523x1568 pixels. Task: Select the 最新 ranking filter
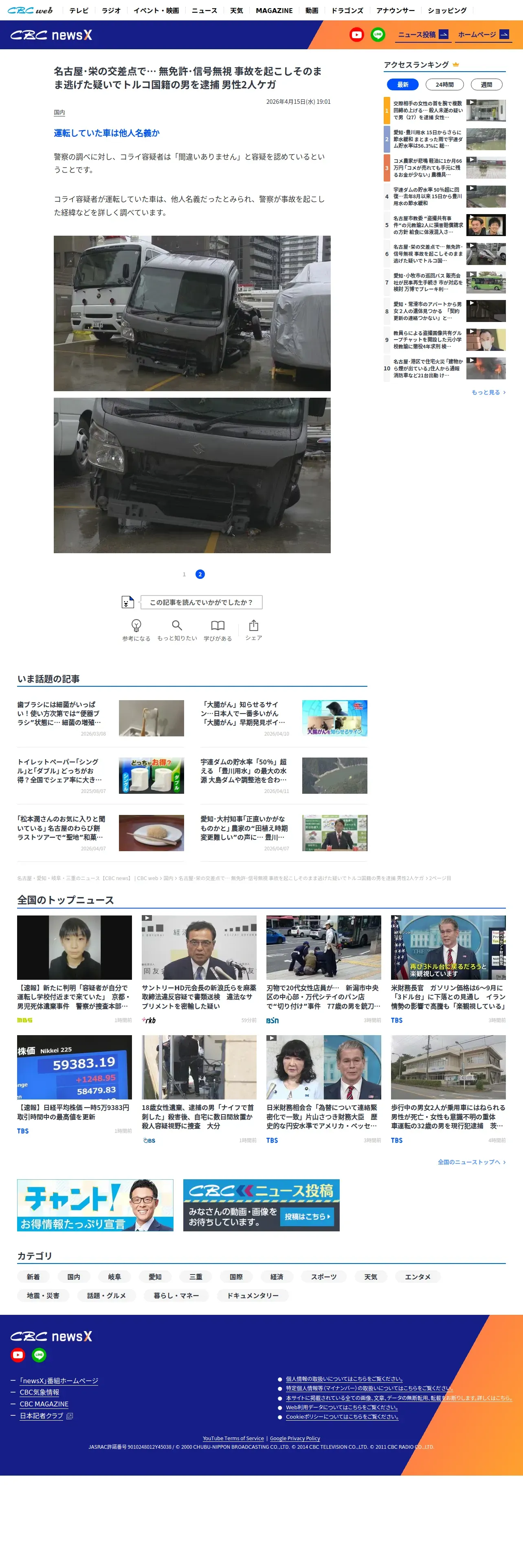tap(403, 85)
